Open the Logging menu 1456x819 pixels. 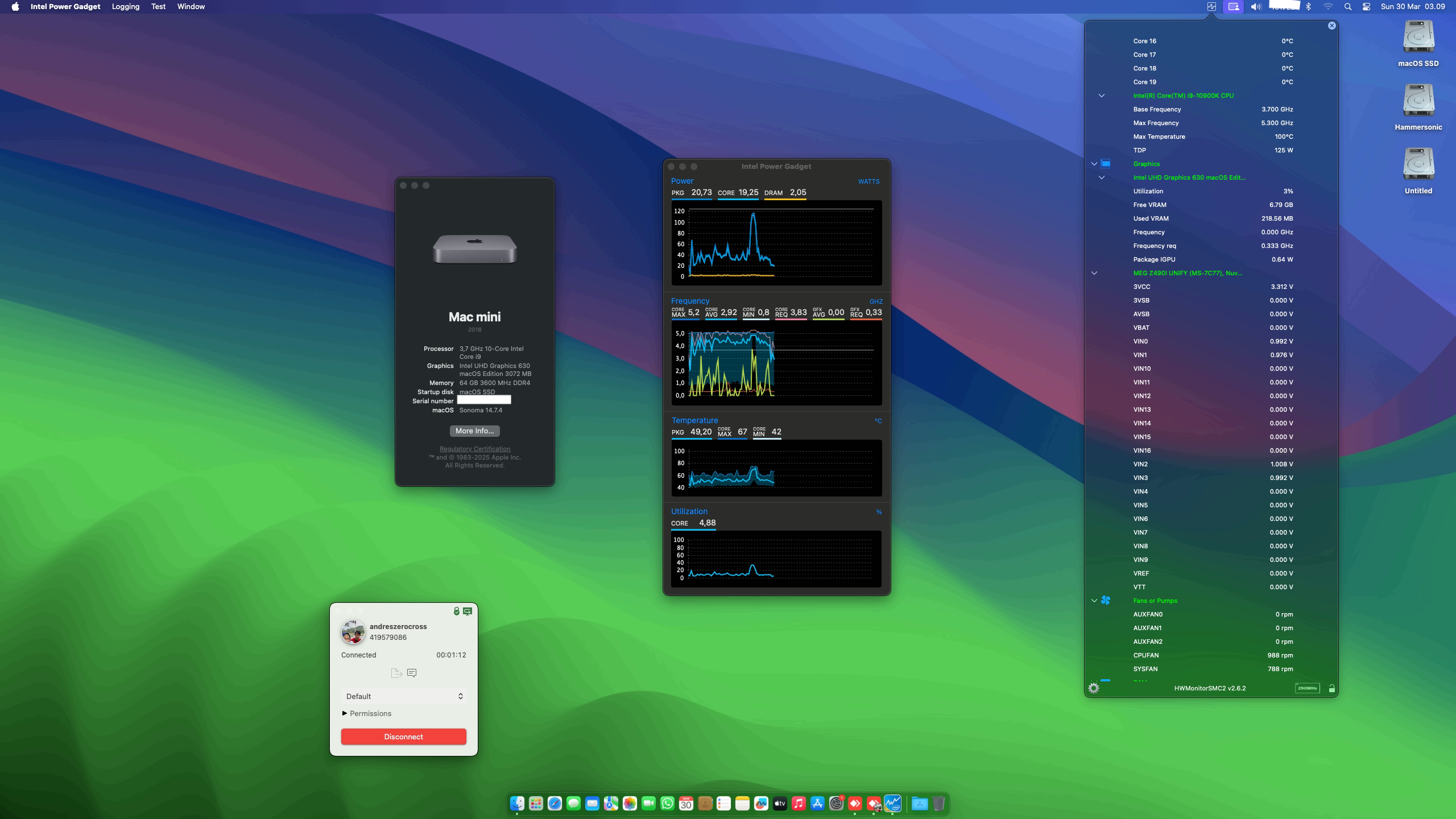(x=125, y=6)
